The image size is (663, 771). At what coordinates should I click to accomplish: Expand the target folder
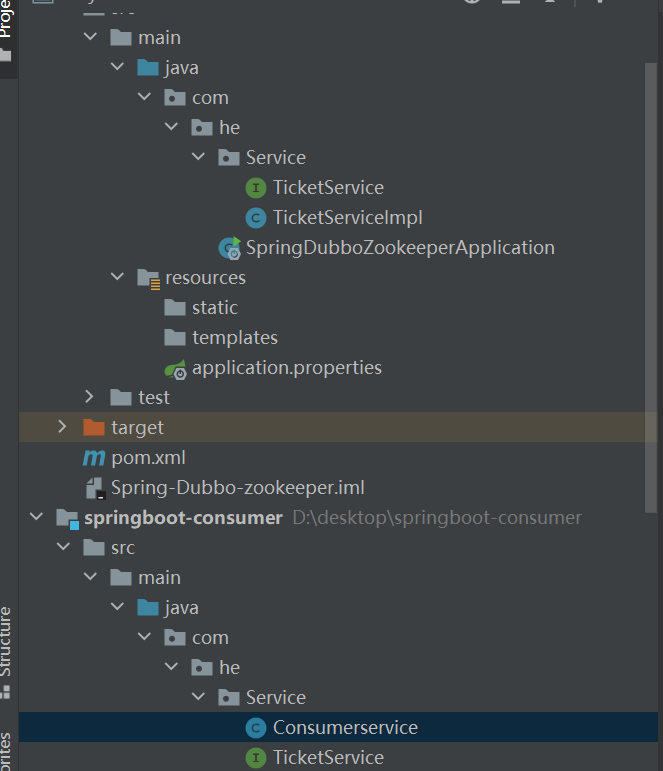(63, 428)
